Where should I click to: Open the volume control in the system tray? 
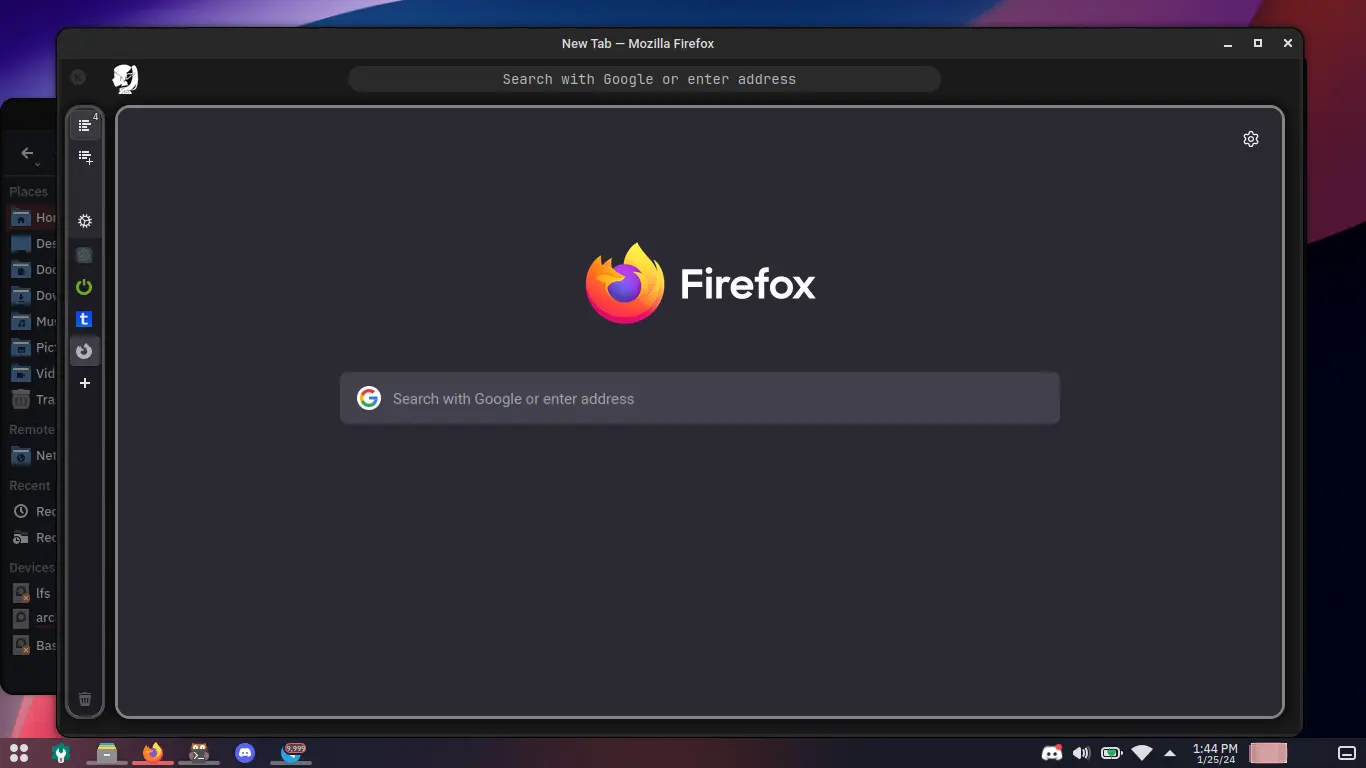point(1081,753)
